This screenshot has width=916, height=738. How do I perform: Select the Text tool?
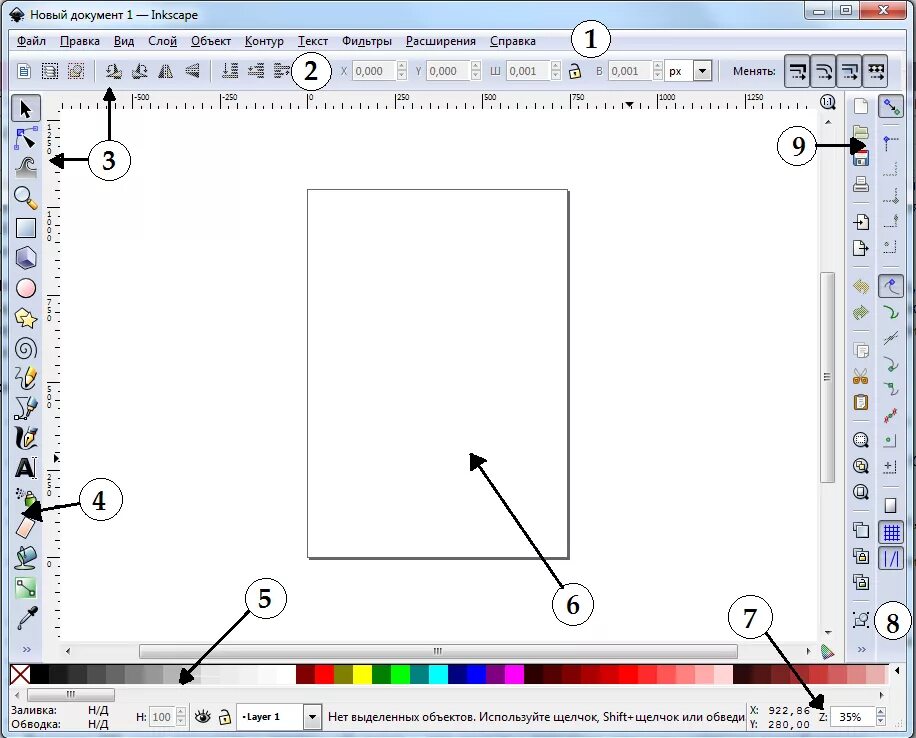coord(26,468)
